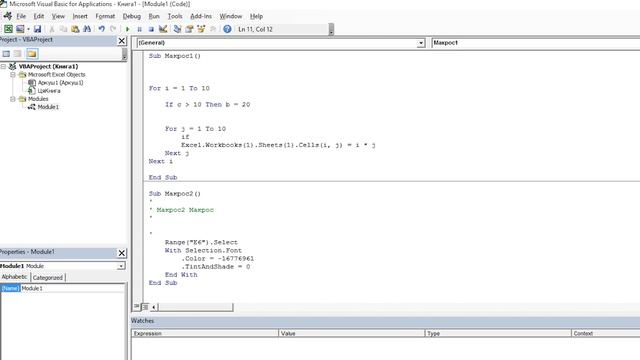The image size is (640, 360).
Task: Select the ЦяКнига workbook object
Action: (x=49, y=91)
